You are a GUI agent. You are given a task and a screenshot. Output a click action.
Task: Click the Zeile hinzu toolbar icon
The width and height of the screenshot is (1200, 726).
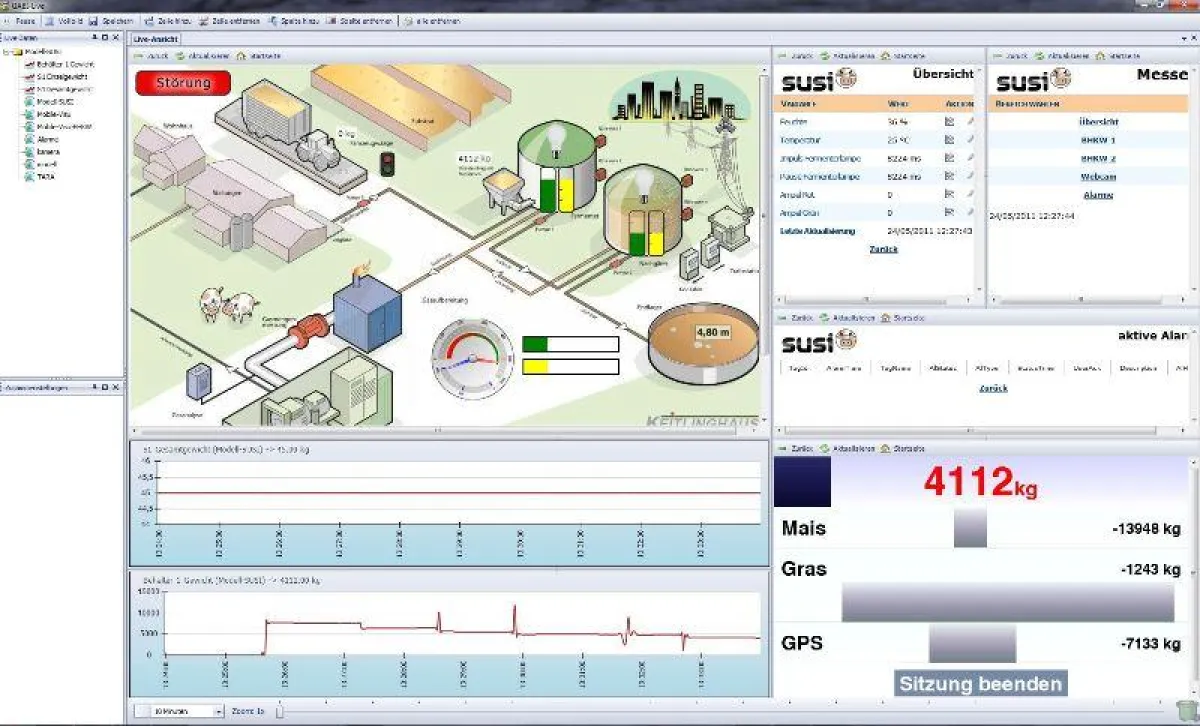point(149,21)
